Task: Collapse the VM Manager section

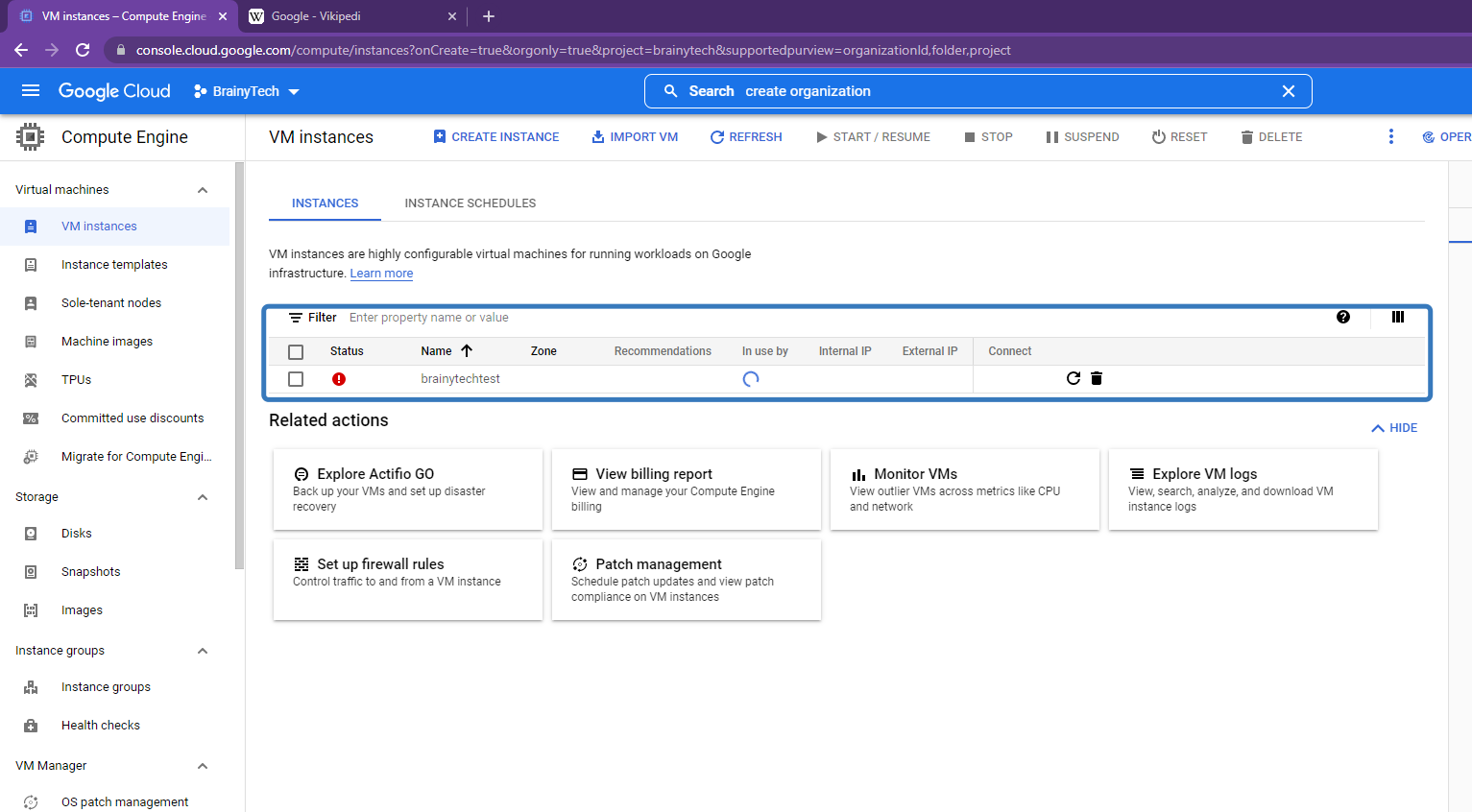Action: coord(203,766)
